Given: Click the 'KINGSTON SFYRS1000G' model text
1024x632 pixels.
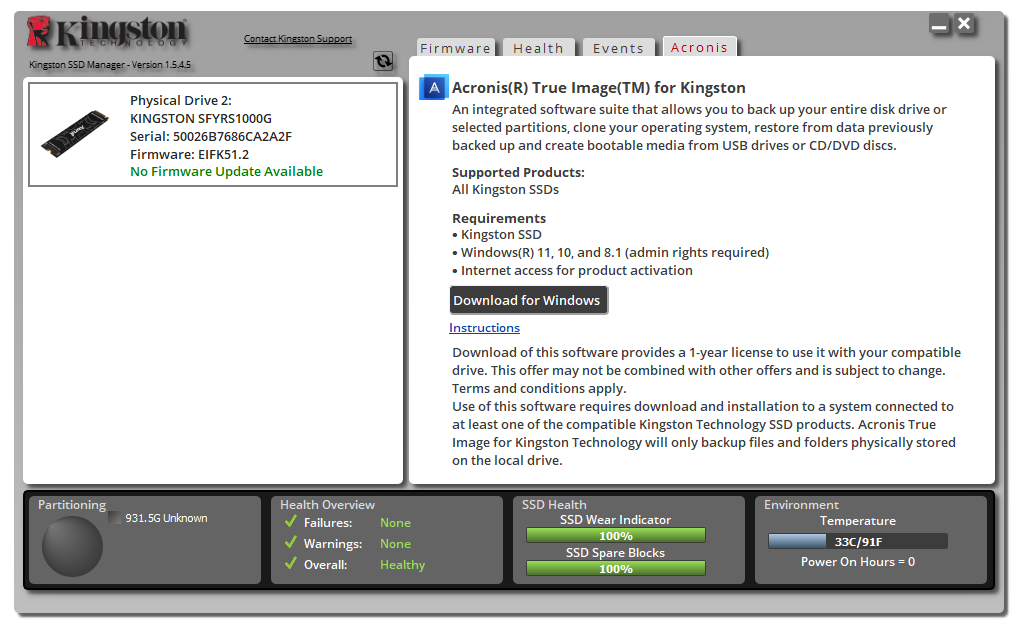Looking at the screenshot, I should pos(201,119).
